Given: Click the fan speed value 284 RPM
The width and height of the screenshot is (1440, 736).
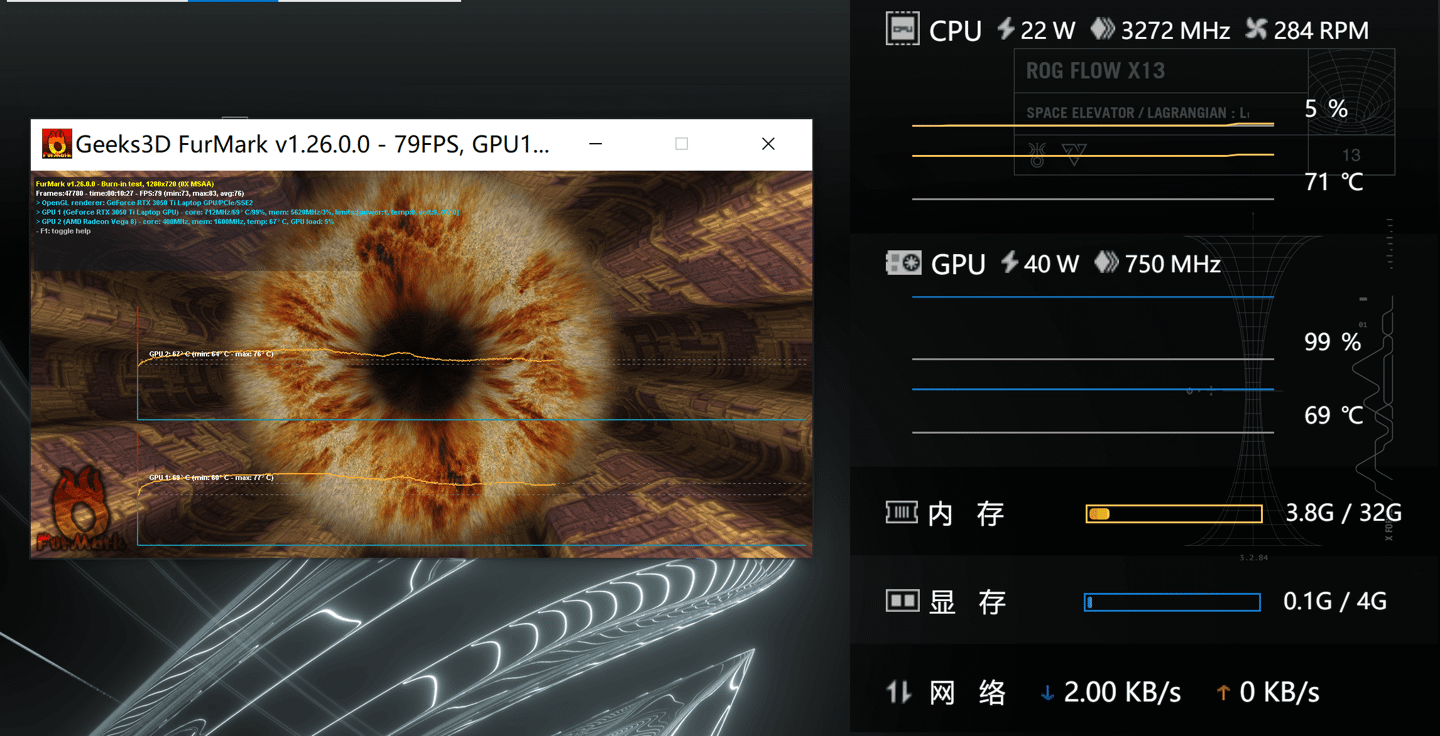Looking at the screenshot, I should pos(1321,31).
